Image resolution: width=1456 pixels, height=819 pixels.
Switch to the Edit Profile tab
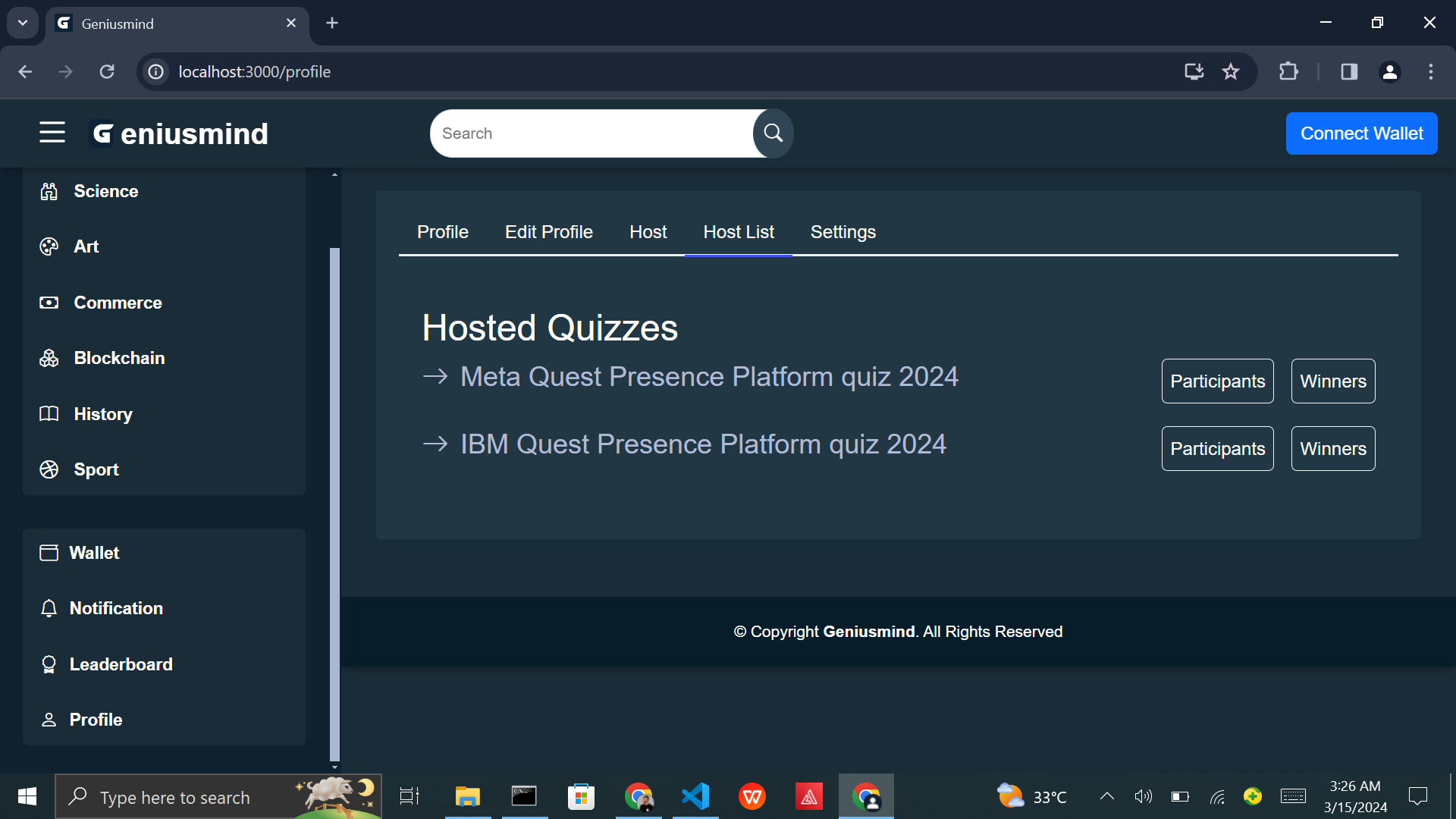[548, 232]
